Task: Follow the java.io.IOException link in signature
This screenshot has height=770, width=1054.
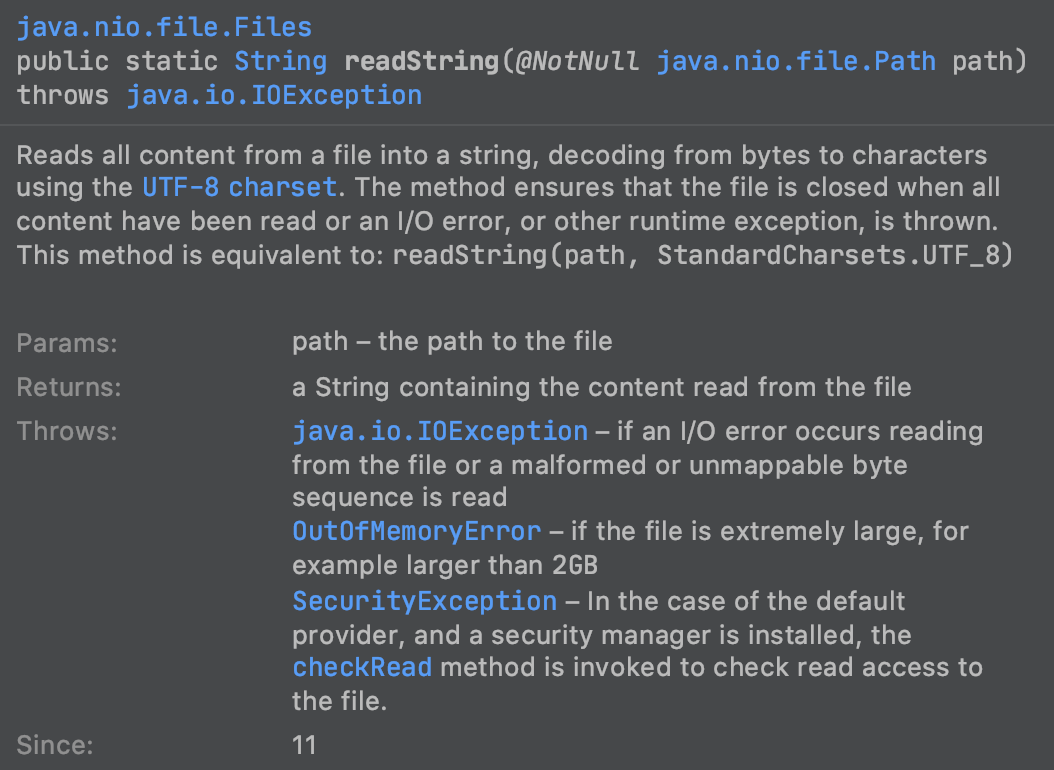Action: [x=274, y=95]
